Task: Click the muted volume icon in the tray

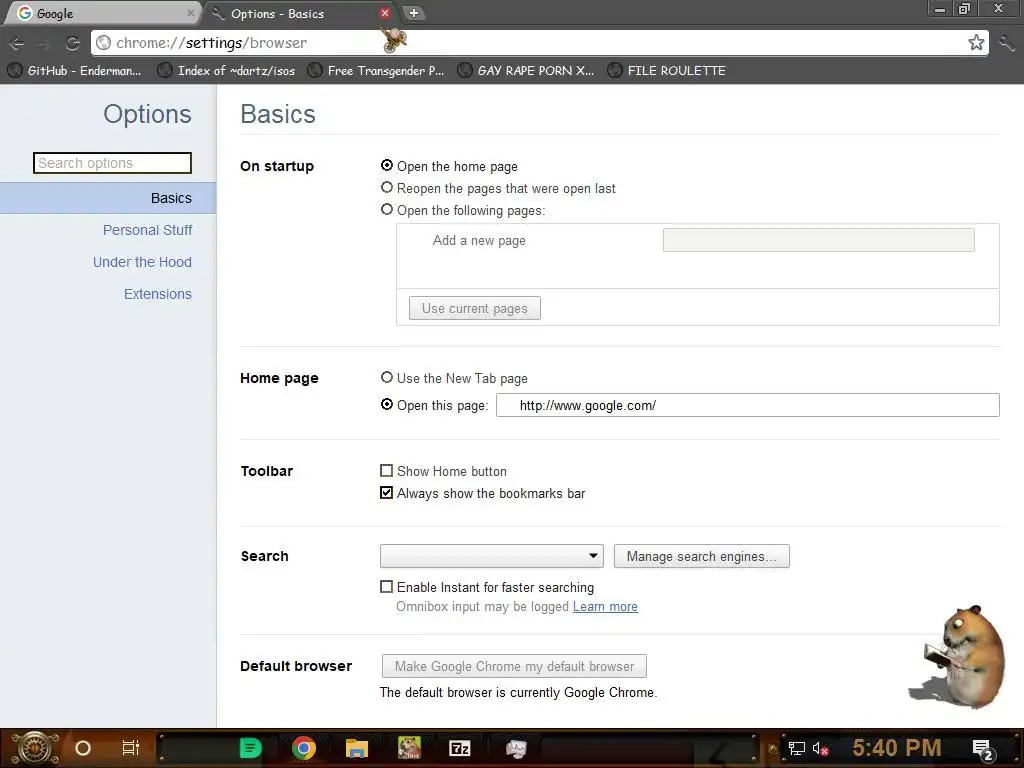Action: point(820,748)
